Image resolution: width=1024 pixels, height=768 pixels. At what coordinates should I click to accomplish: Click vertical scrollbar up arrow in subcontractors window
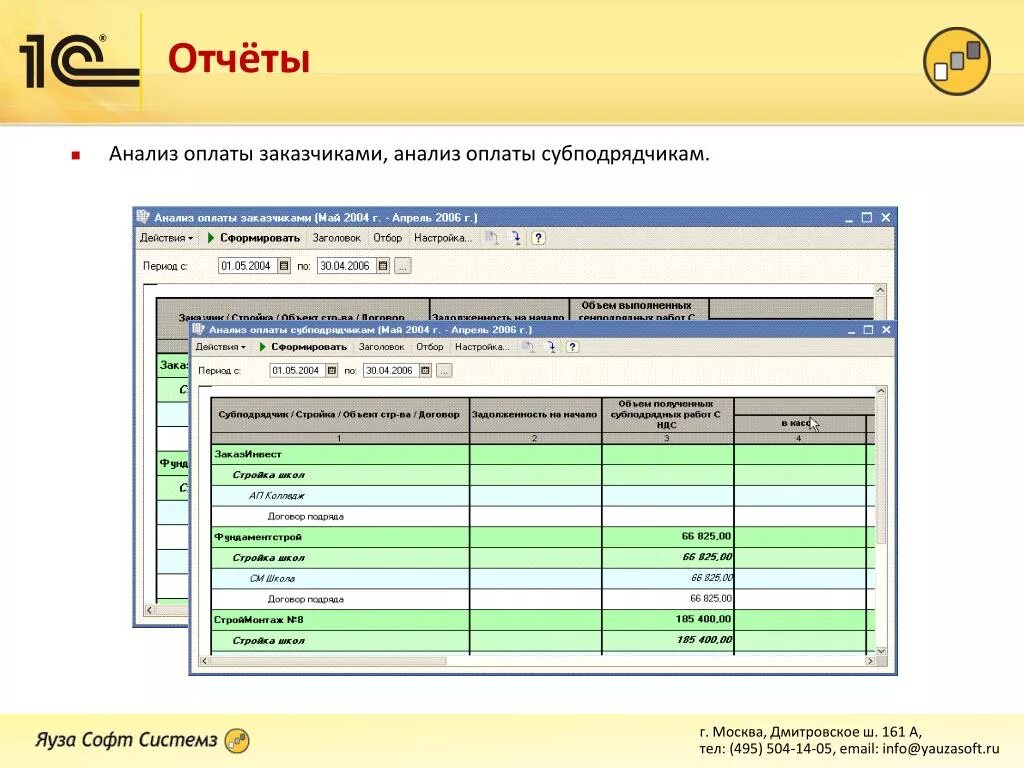pyautogui.click(x=881, y=391)
